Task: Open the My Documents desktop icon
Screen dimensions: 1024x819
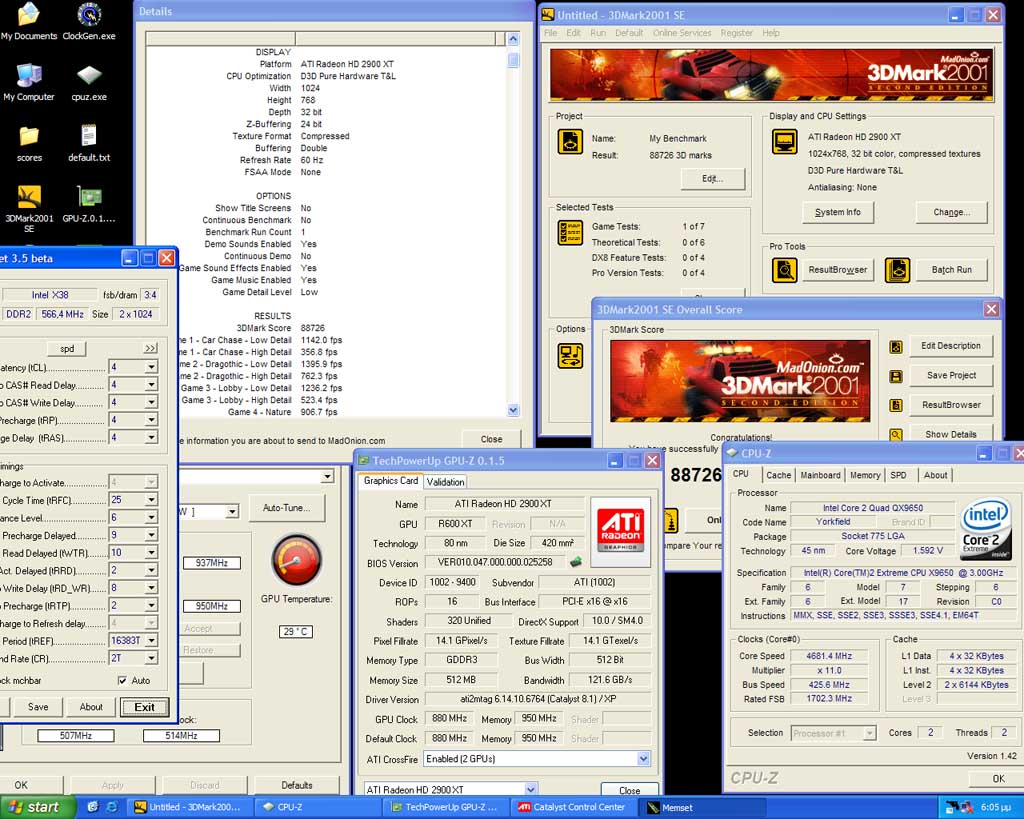Action: tap(29, 22)
